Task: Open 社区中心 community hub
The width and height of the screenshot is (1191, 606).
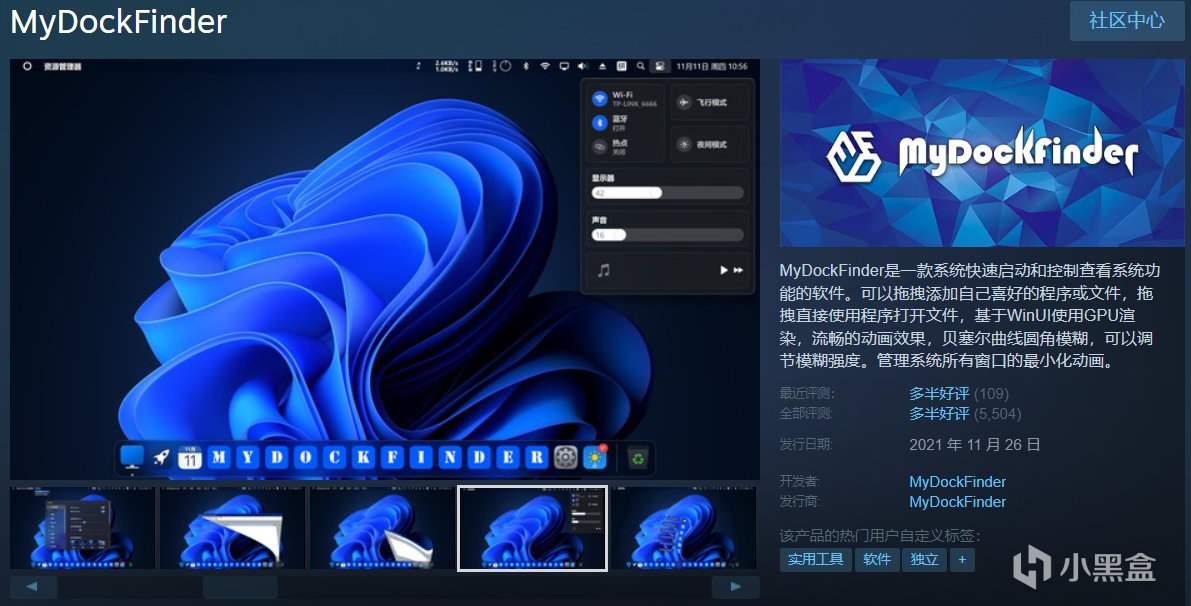Action: coord(1126,21)
